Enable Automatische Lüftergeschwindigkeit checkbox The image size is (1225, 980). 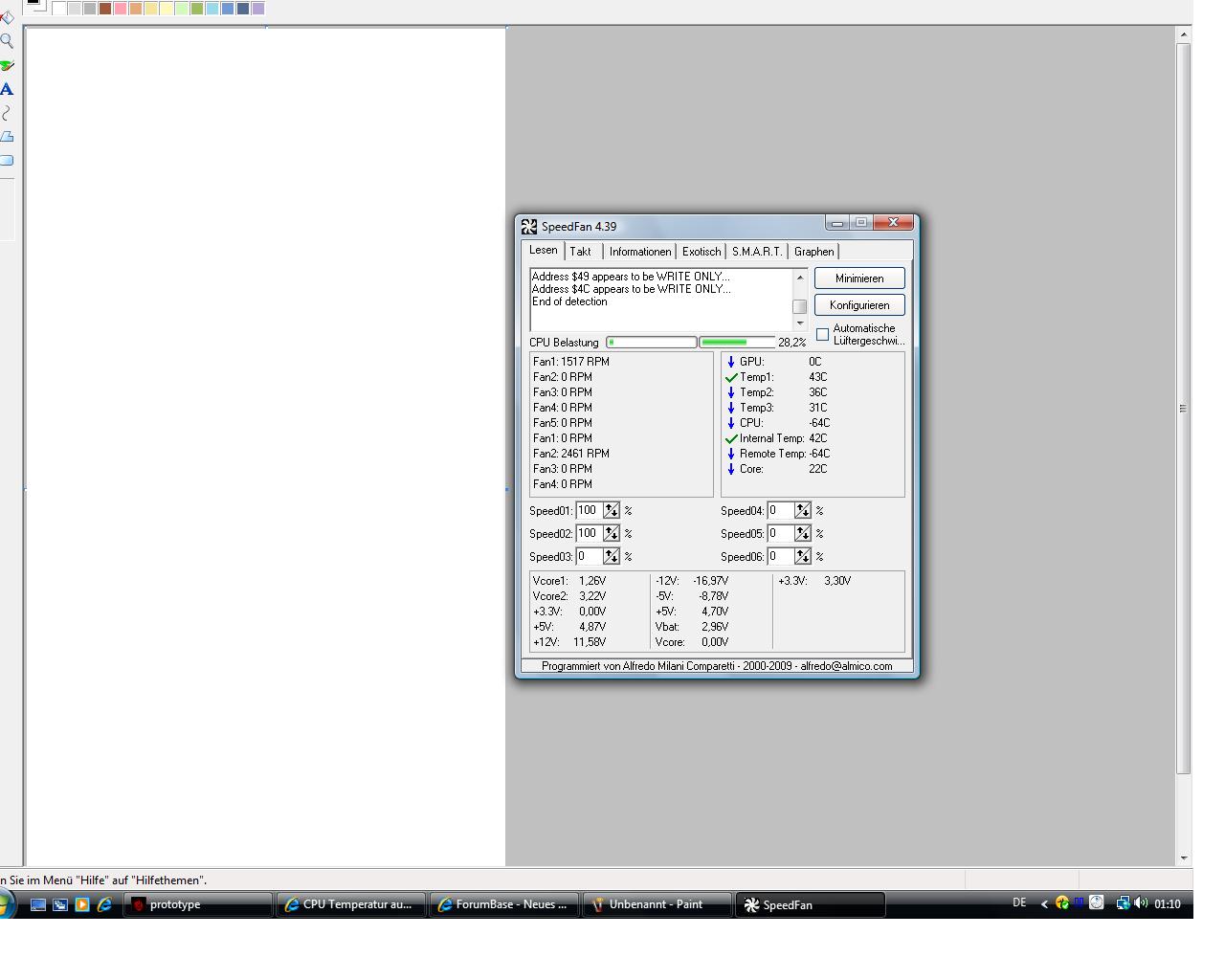tap(822, 334)
